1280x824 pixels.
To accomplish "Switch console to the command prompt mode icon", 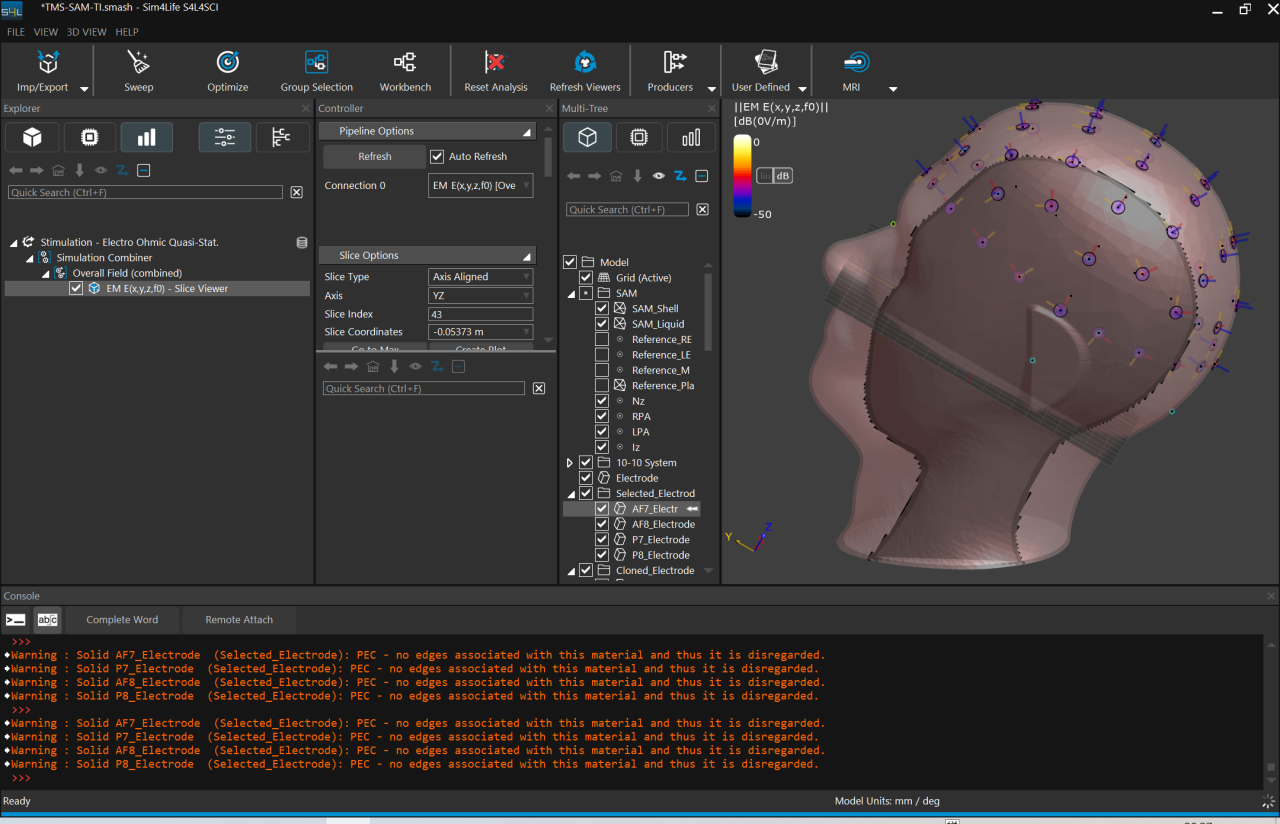I will pyautogui.click(x=15, y=620).
